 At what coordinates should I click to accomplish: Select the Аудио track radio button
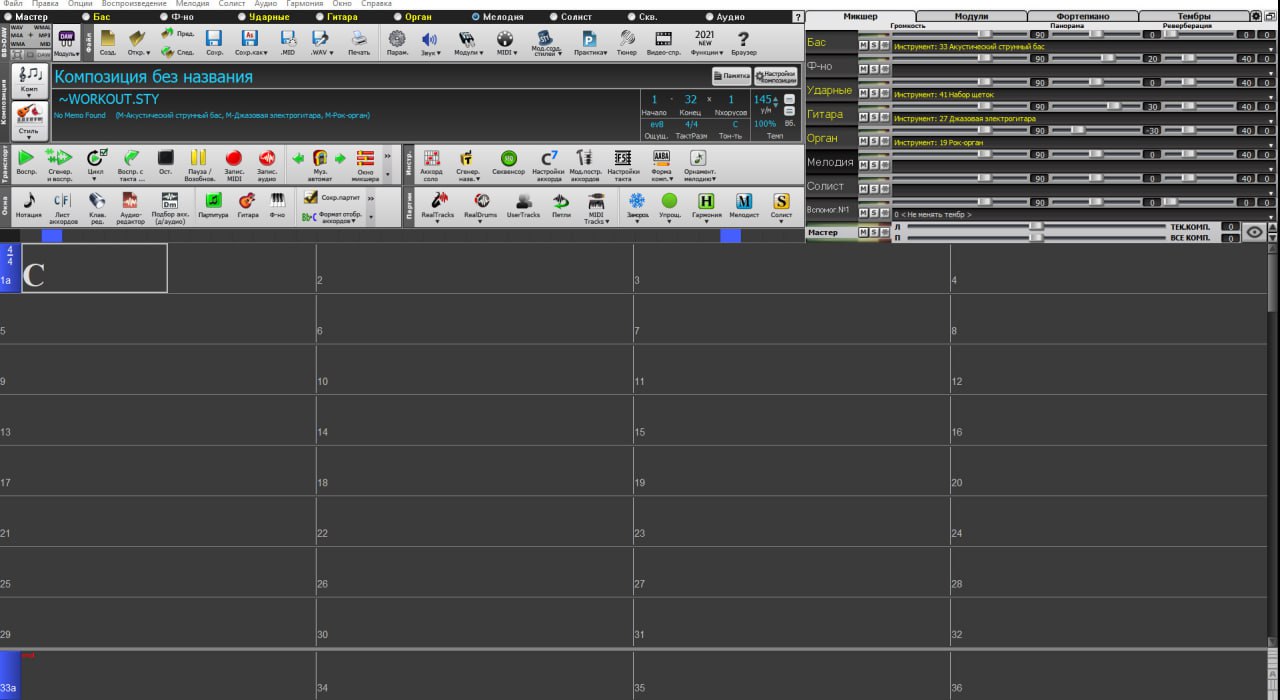[x=710, y=17]
